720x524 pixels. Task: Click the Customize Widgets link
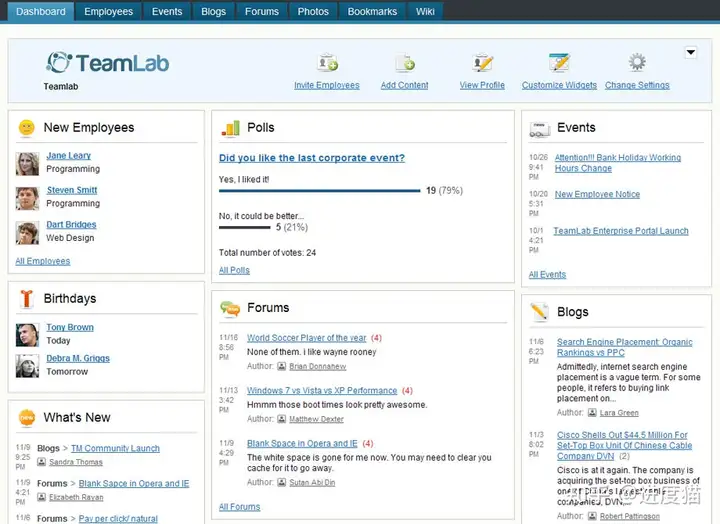(559, 85)
